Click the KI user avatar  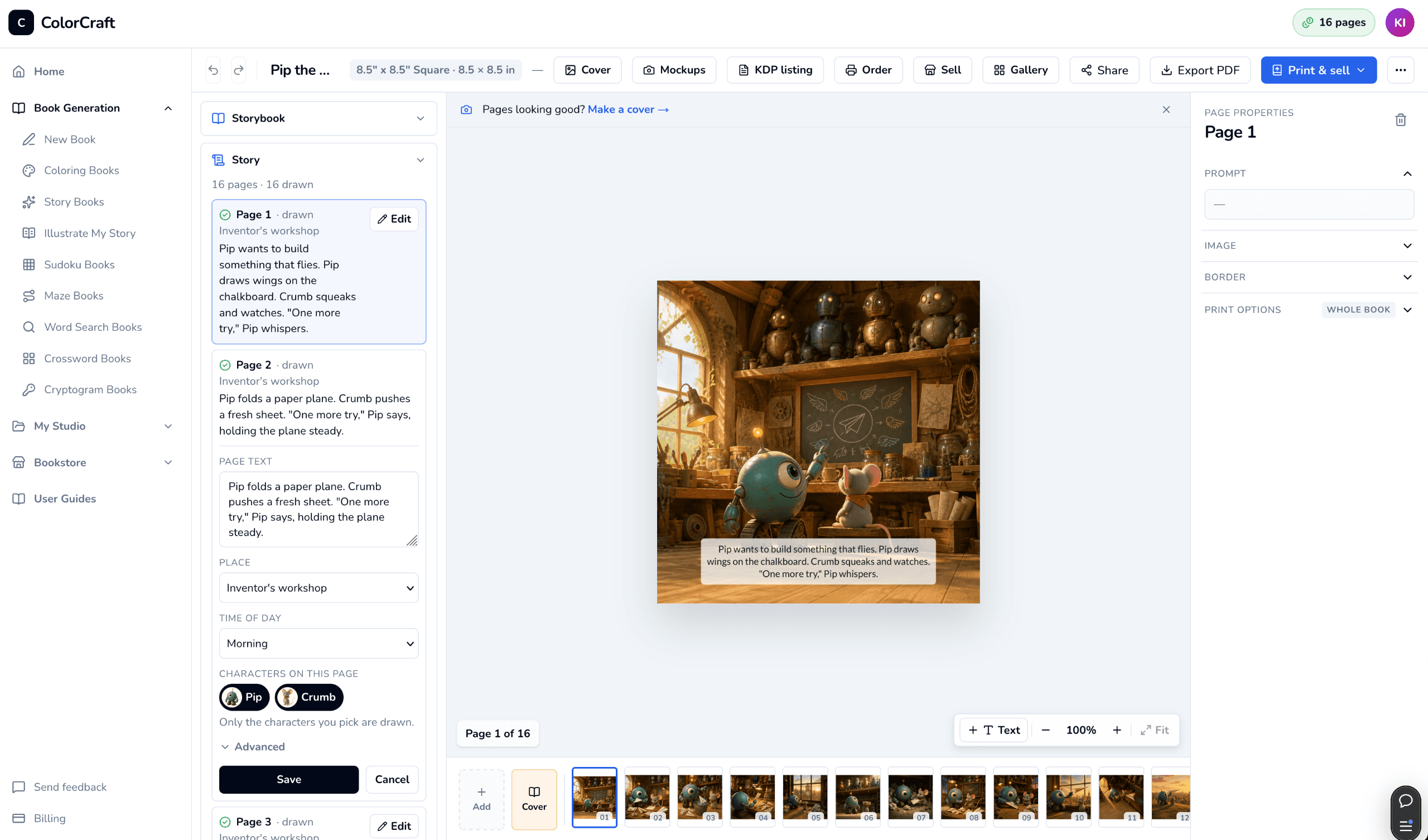[x=1400, y=22]
